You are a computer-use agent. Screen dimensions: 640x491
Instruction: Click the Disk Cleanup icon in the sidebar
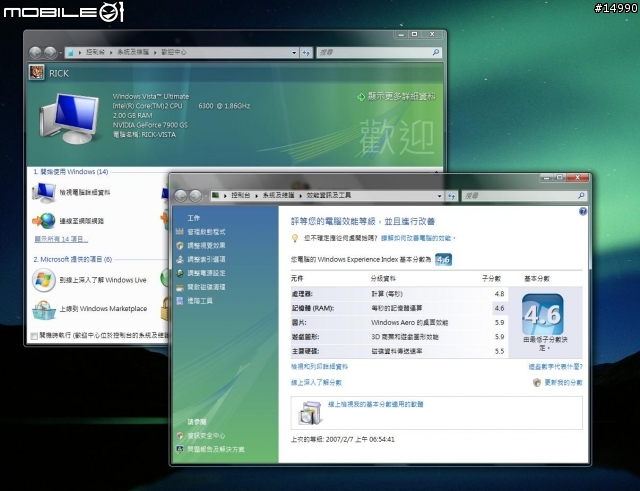(x=180, y=287)
